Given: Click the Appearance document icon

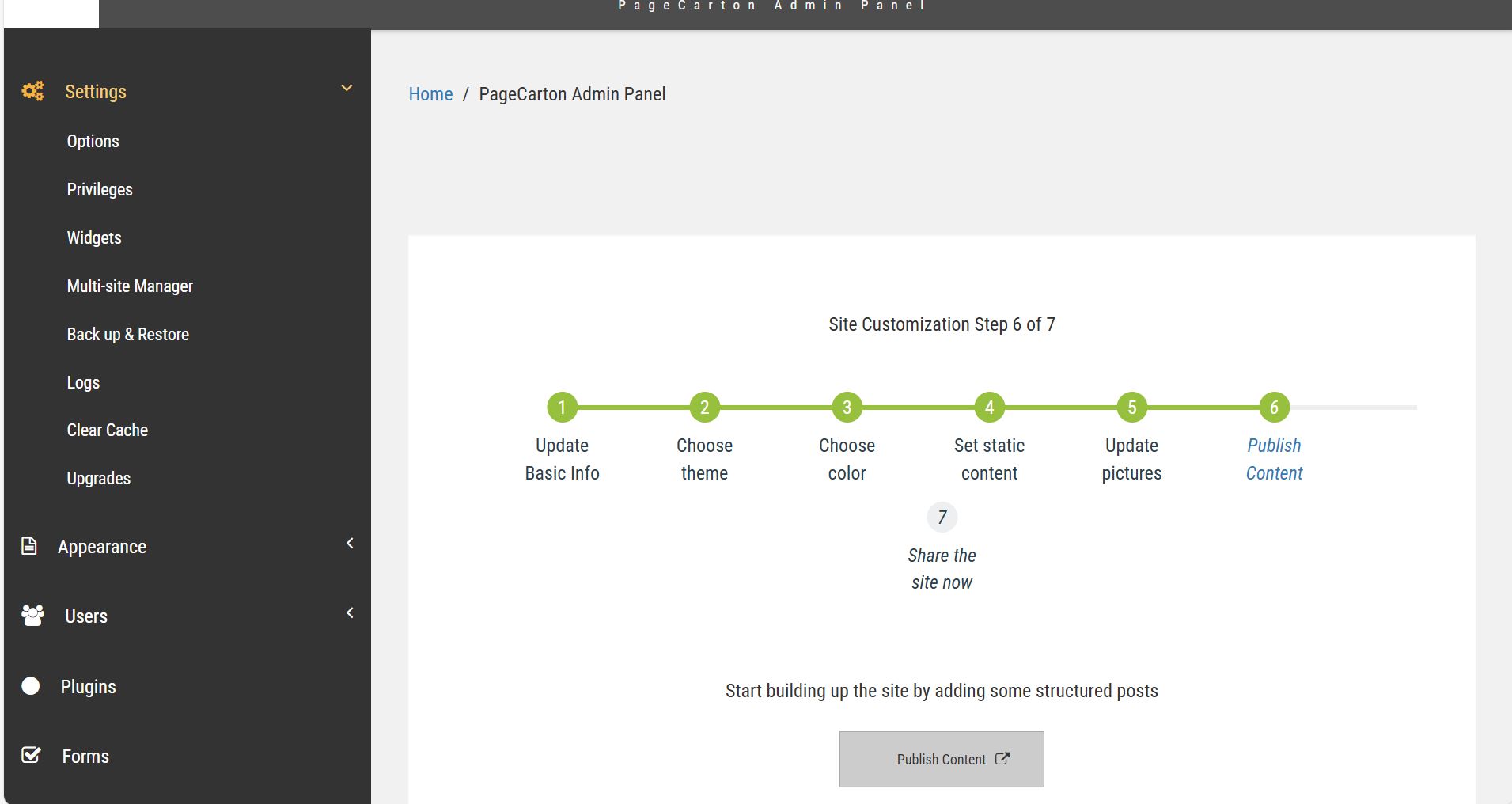Looking at the screenshot, I should (29, 546).
